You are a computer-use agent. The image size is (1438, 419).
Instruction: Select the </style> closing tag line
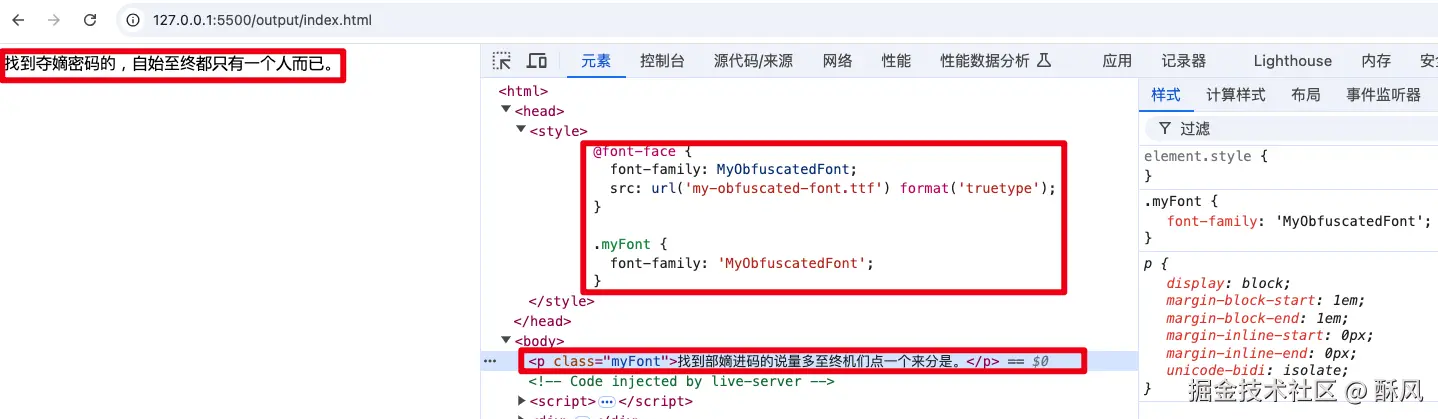561,301
